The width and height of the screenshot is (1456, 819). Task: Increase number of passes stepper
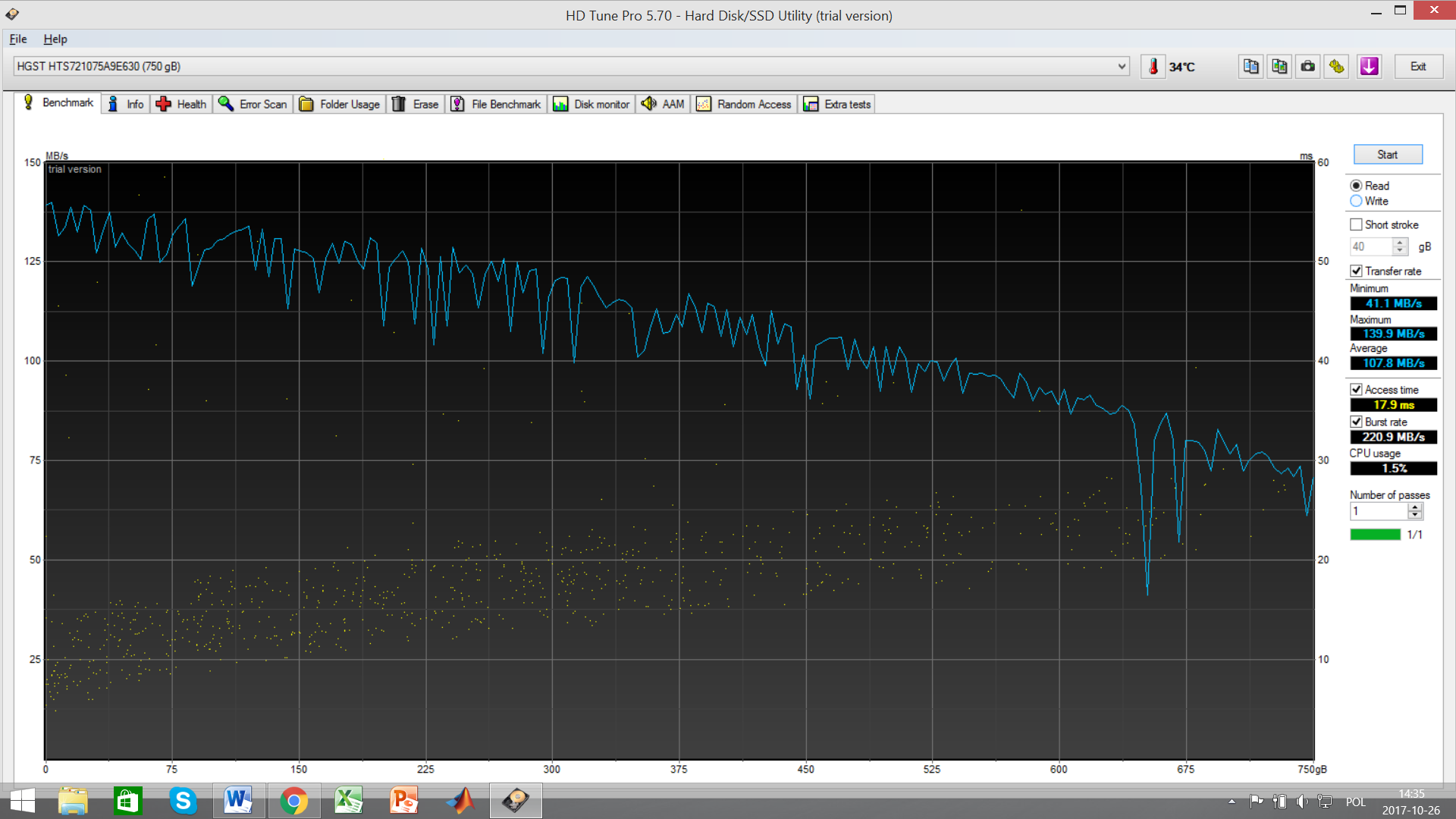[x=1415, y=507]
